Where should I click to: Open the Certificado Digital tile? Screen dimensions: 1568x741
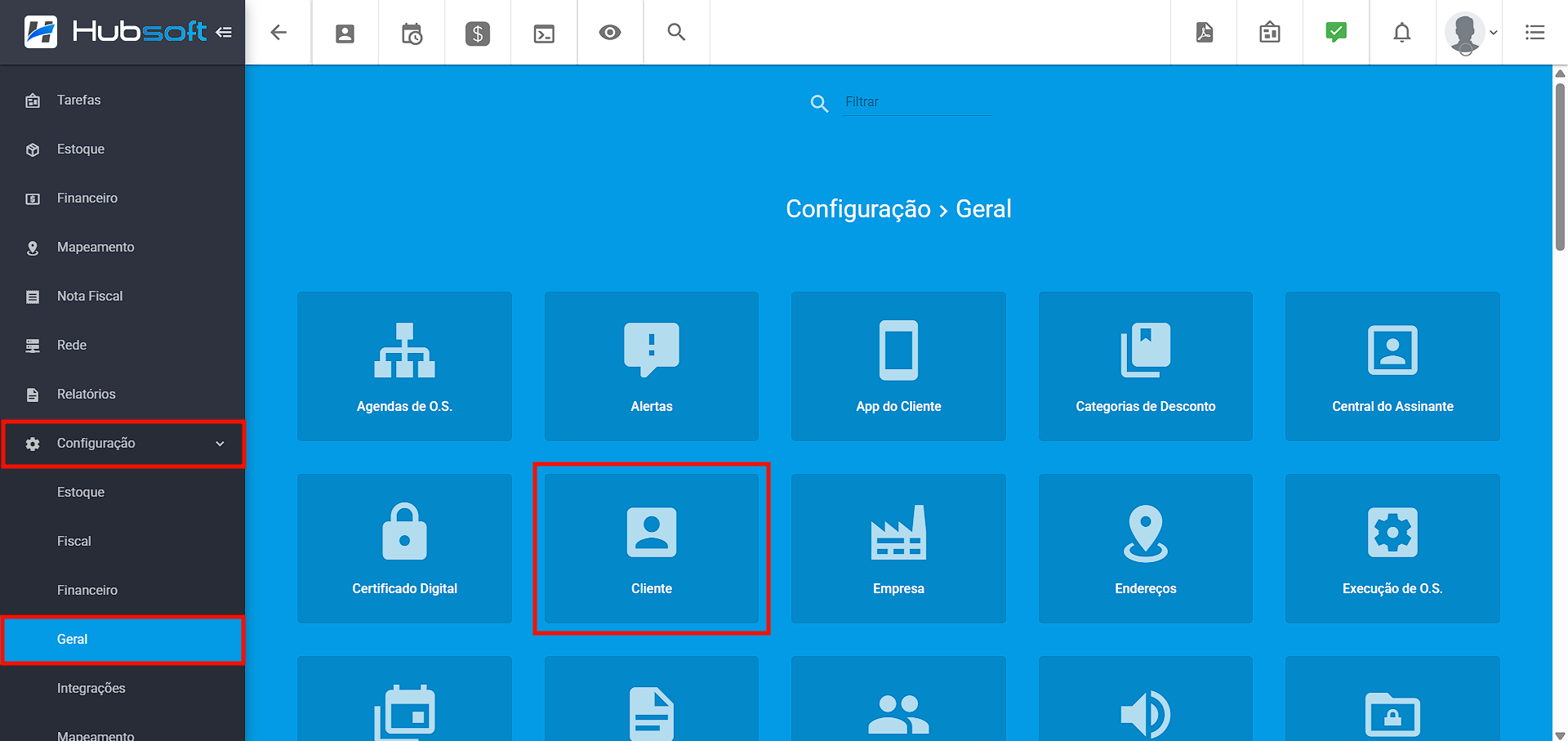[404, 548]
